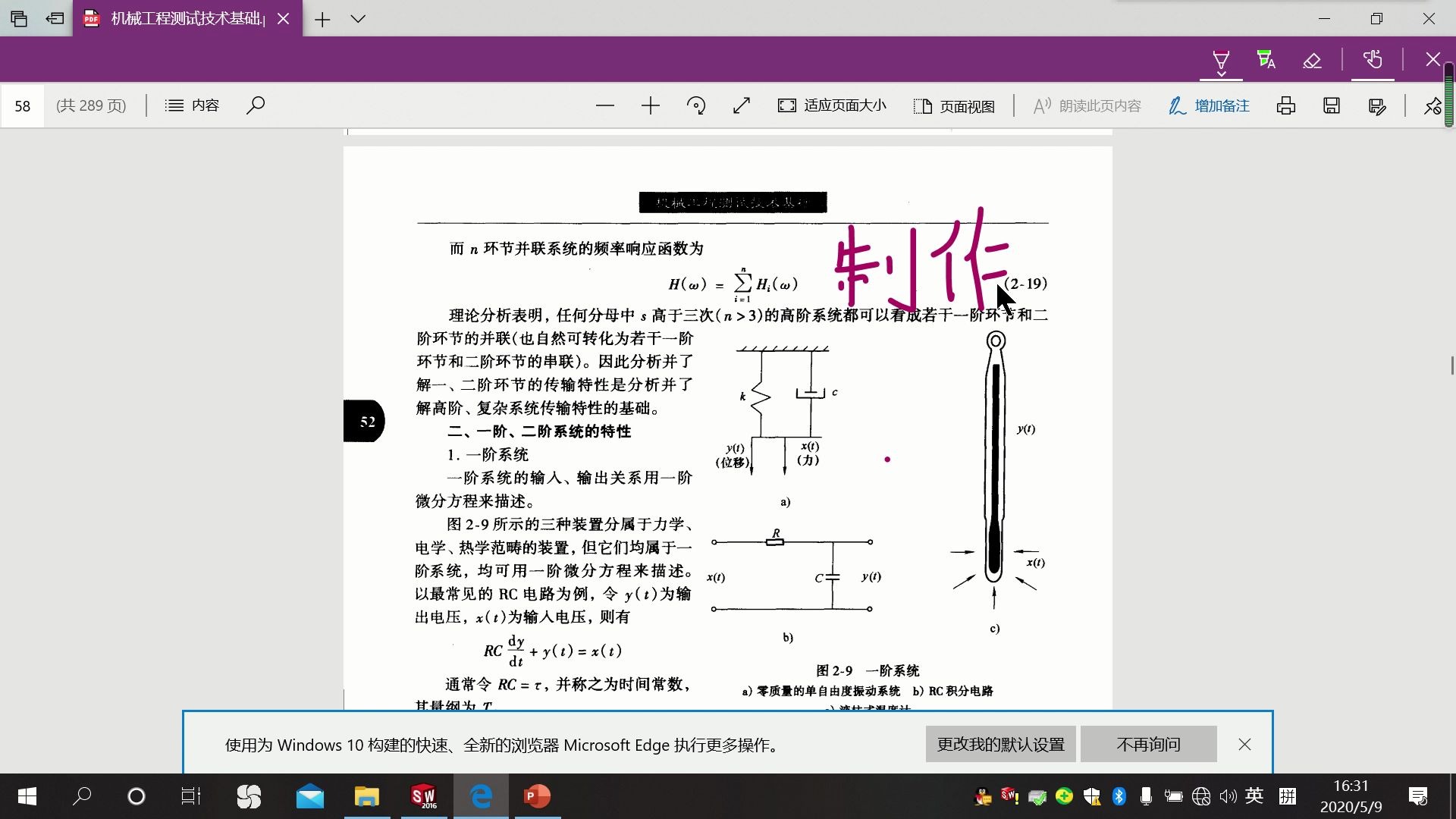Open the pen options dropdown chevron
This screenshot has width=1456, height=819.
[1221, 74]
